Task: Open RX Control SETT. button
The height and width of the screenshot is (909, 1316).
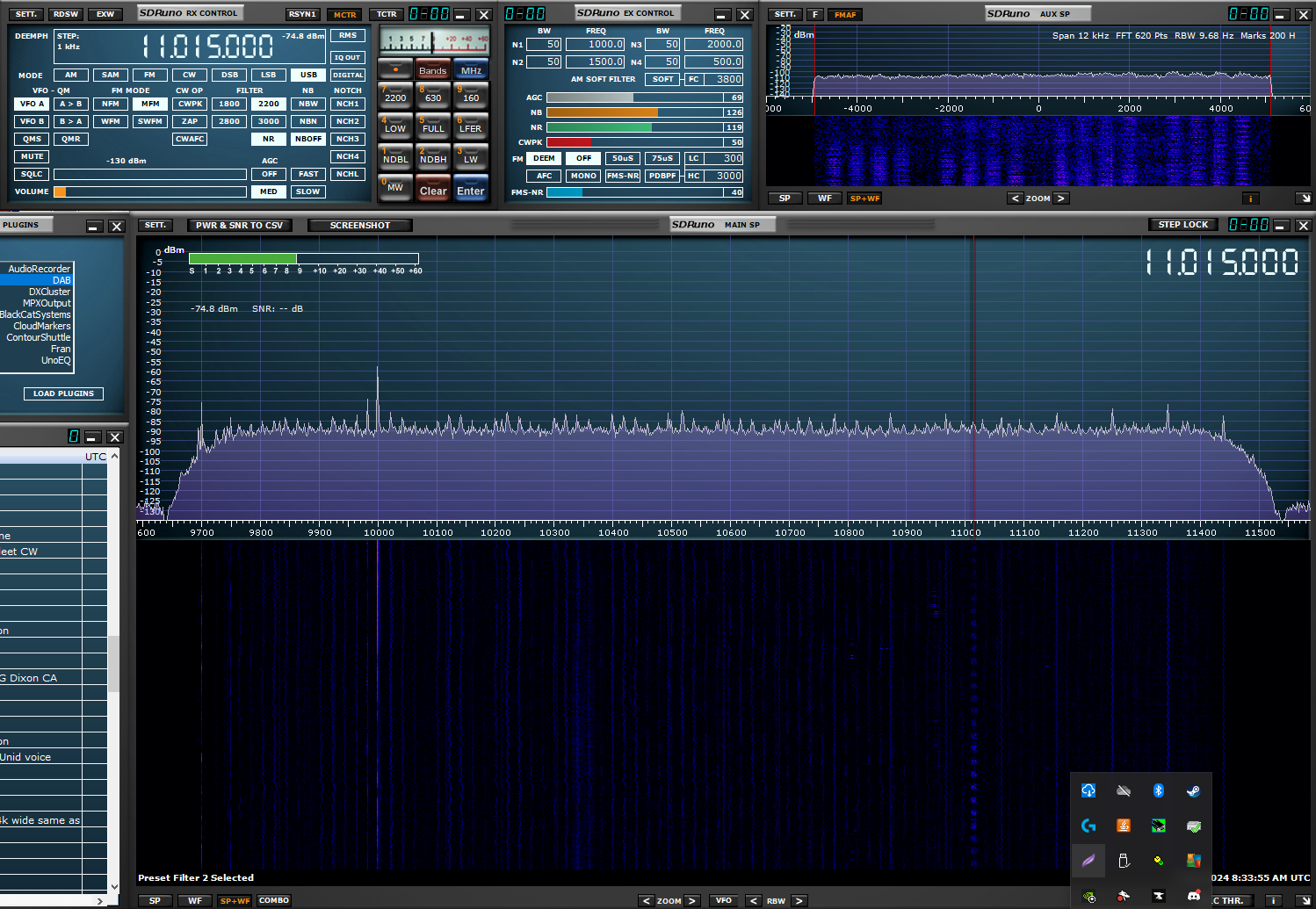Action: coord(26,14)
